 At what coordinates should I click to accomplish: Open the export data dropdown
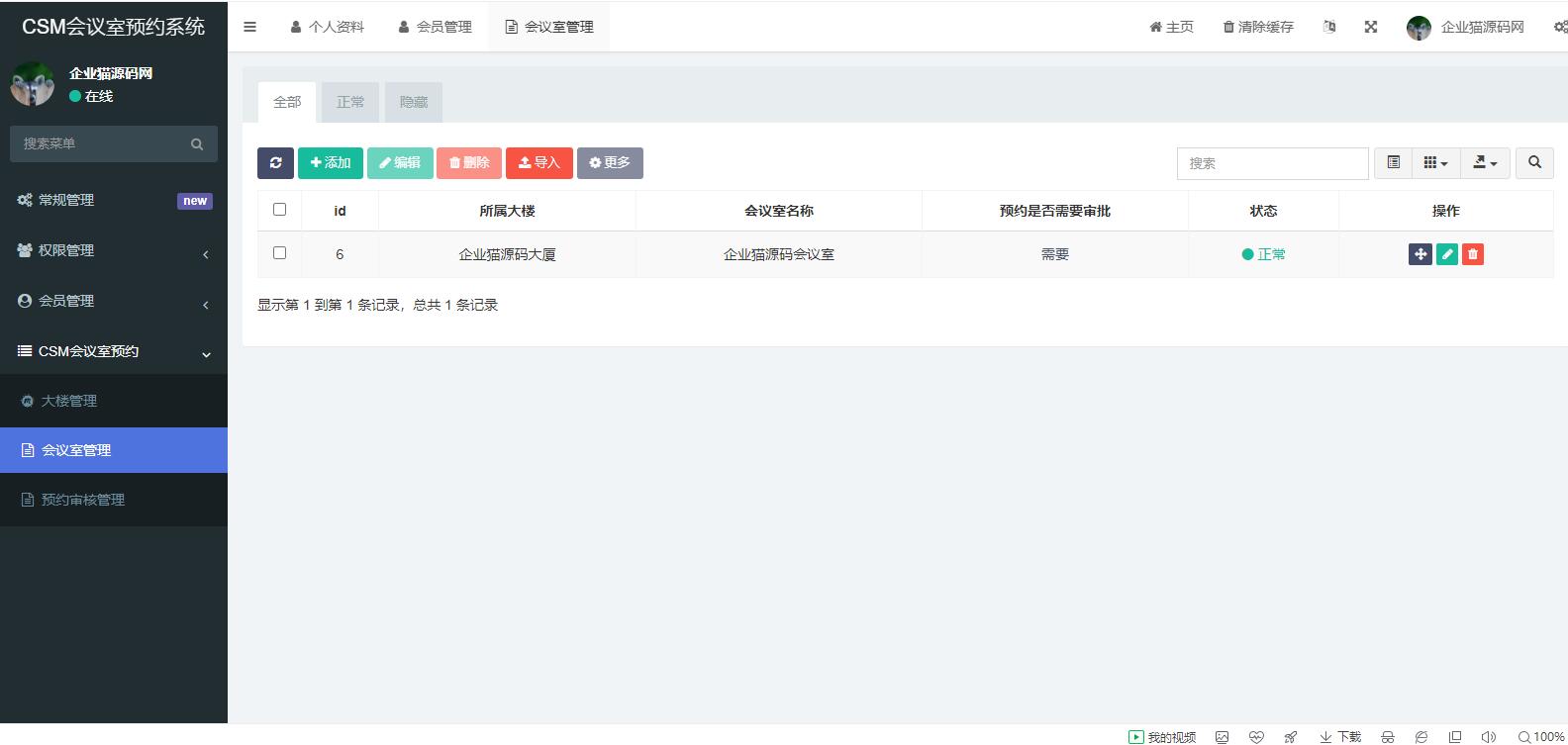click(x=1485, y=163)
